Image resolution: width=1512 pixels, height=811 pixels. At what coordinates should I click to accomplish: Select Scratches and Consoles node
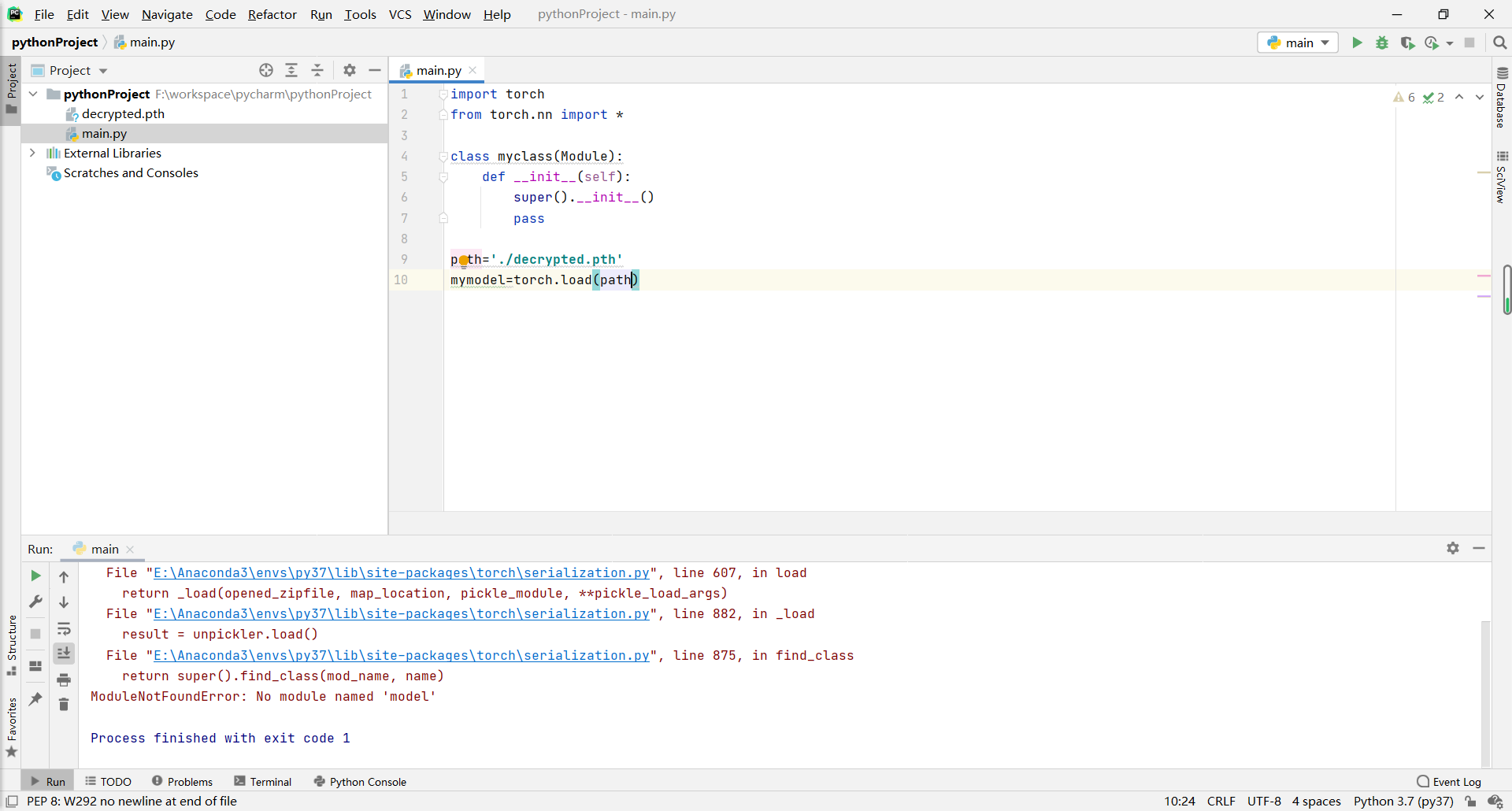click(131, 172)
